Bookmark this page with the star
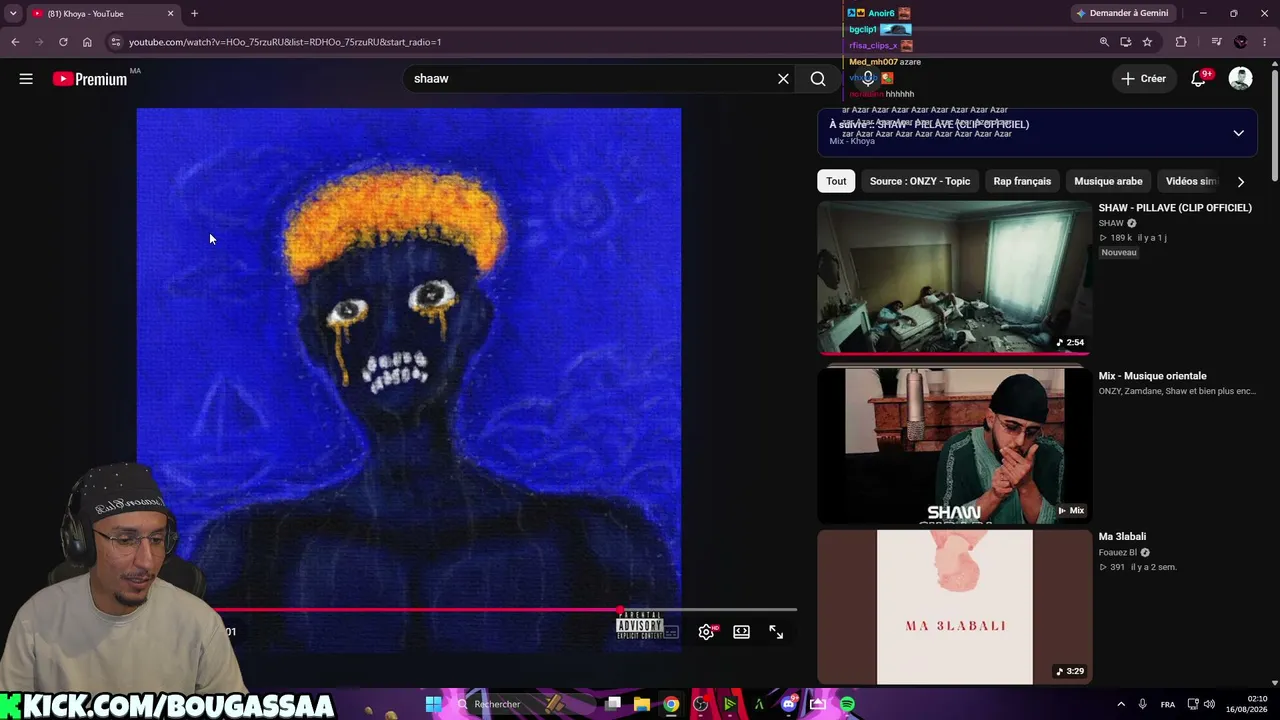The height and width of the screenshot is (720, 1280). pos(1147,42)
